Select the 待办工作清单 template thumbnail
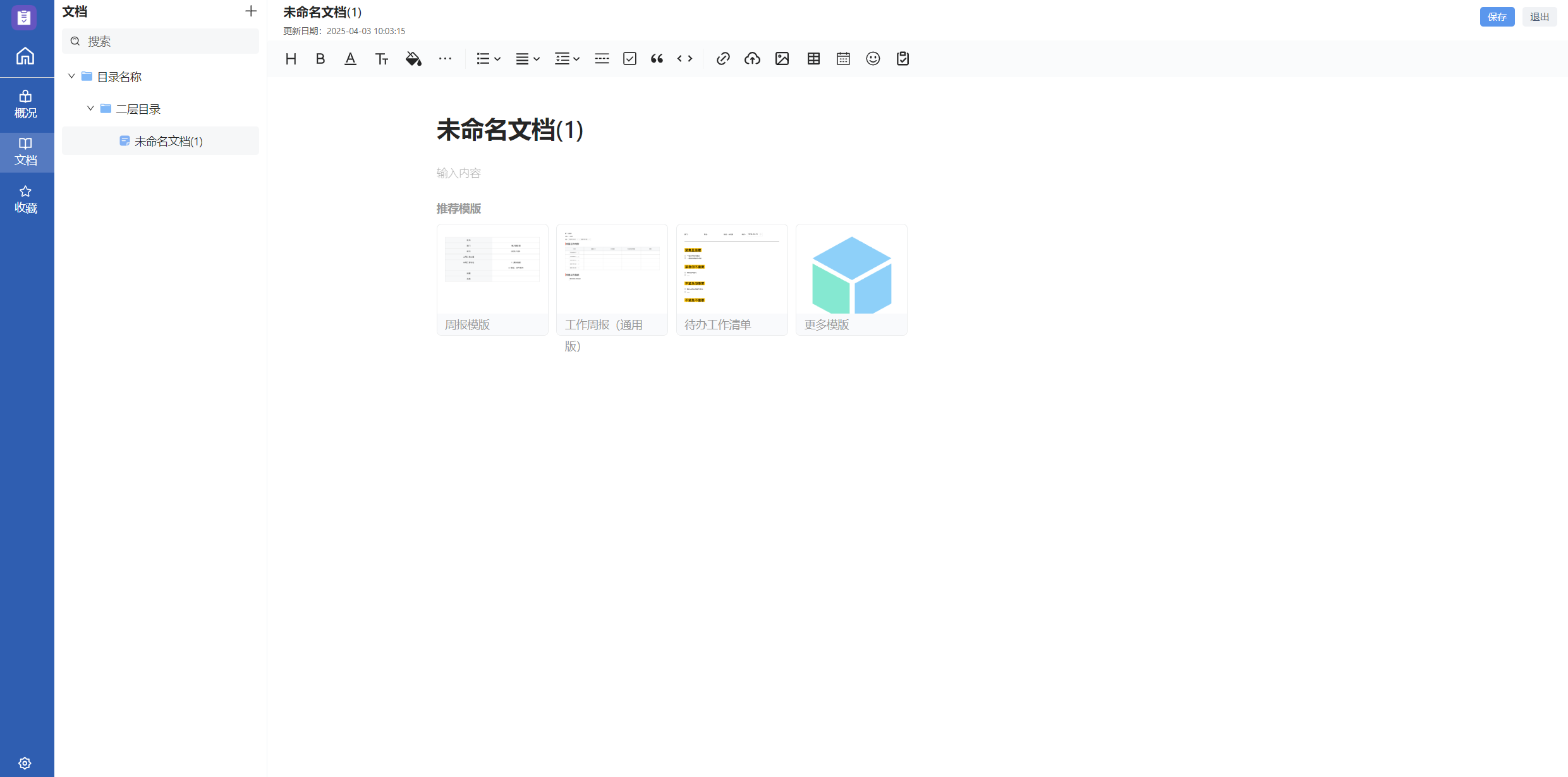 731,279
